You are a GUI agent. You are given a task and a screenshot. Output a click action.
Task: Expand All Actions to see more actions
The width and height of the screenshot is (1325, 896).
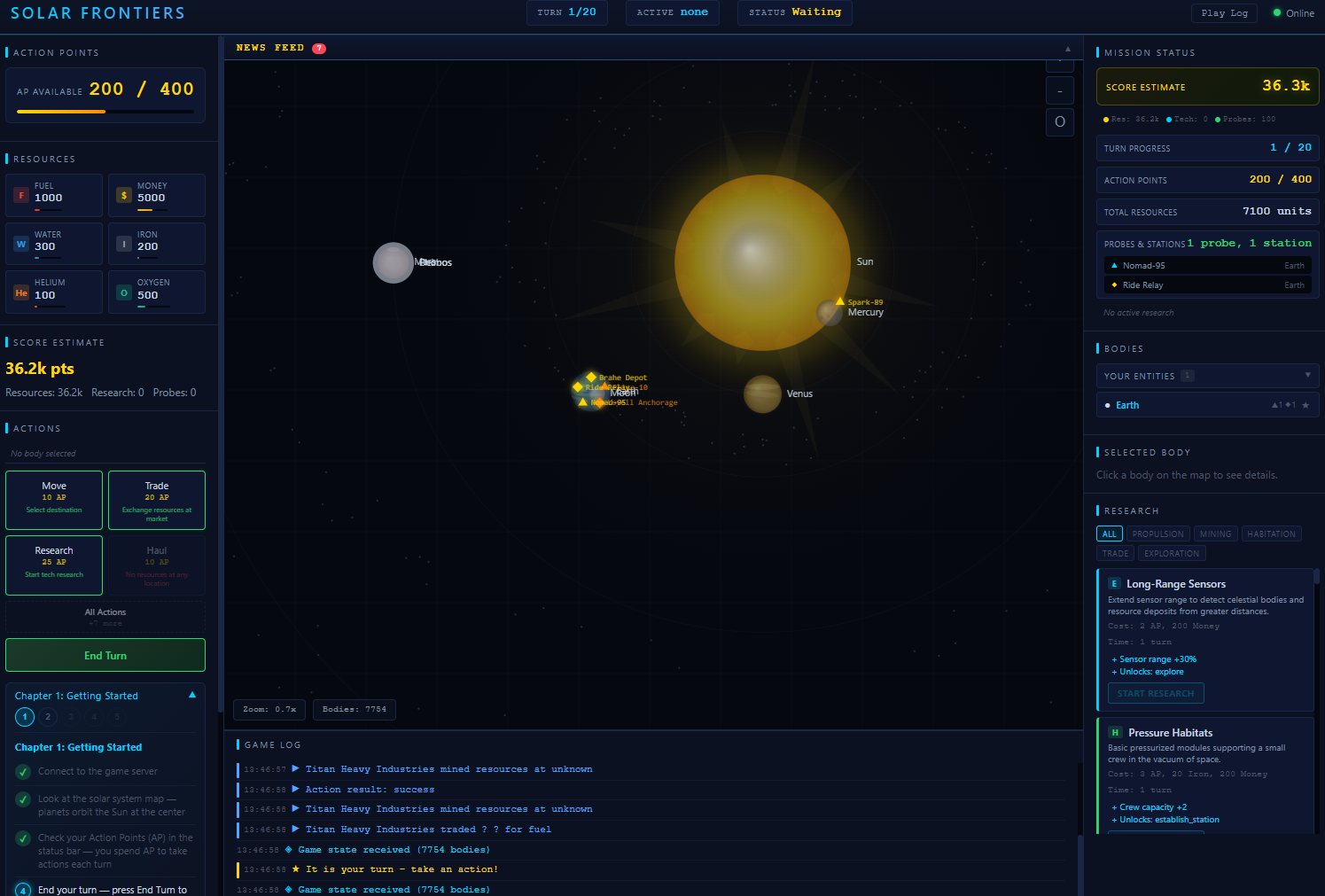click(105, 616)
